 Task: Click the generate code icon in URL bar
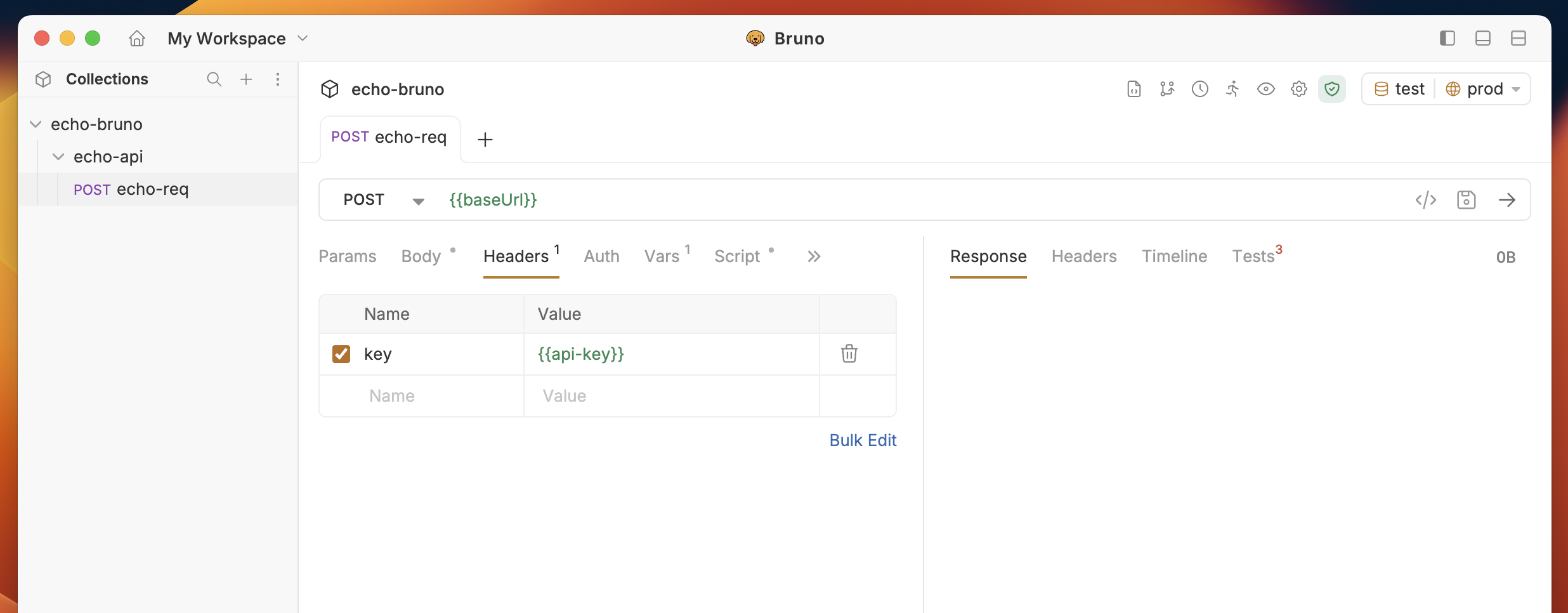(1426, 200)
